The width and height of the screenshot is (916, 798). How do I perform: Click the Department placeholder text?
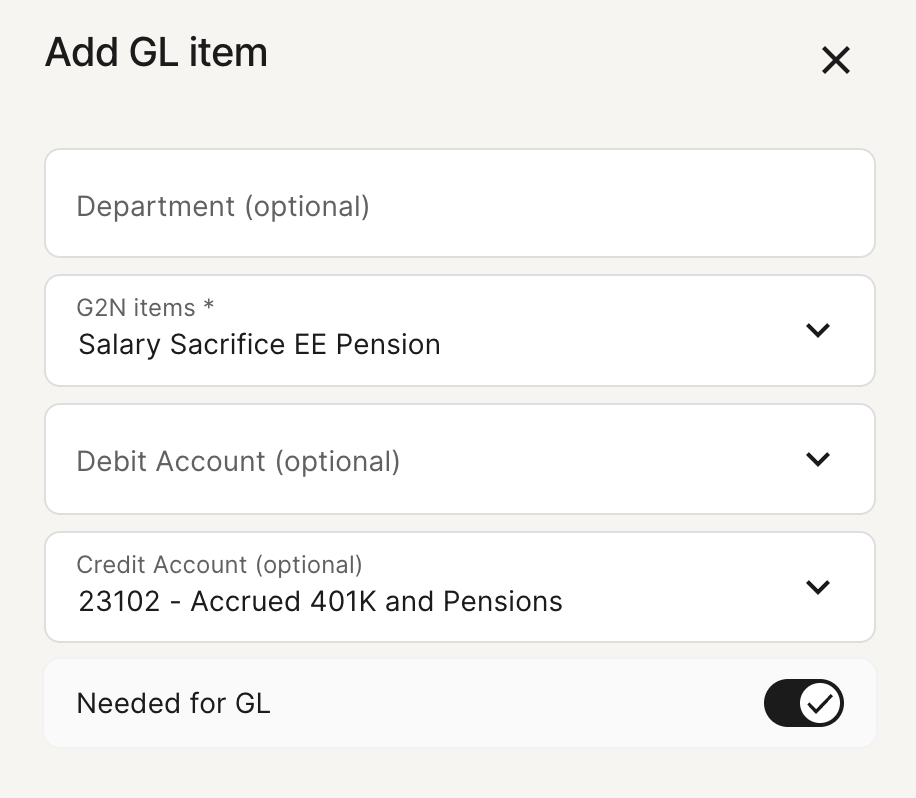(223, 206)
